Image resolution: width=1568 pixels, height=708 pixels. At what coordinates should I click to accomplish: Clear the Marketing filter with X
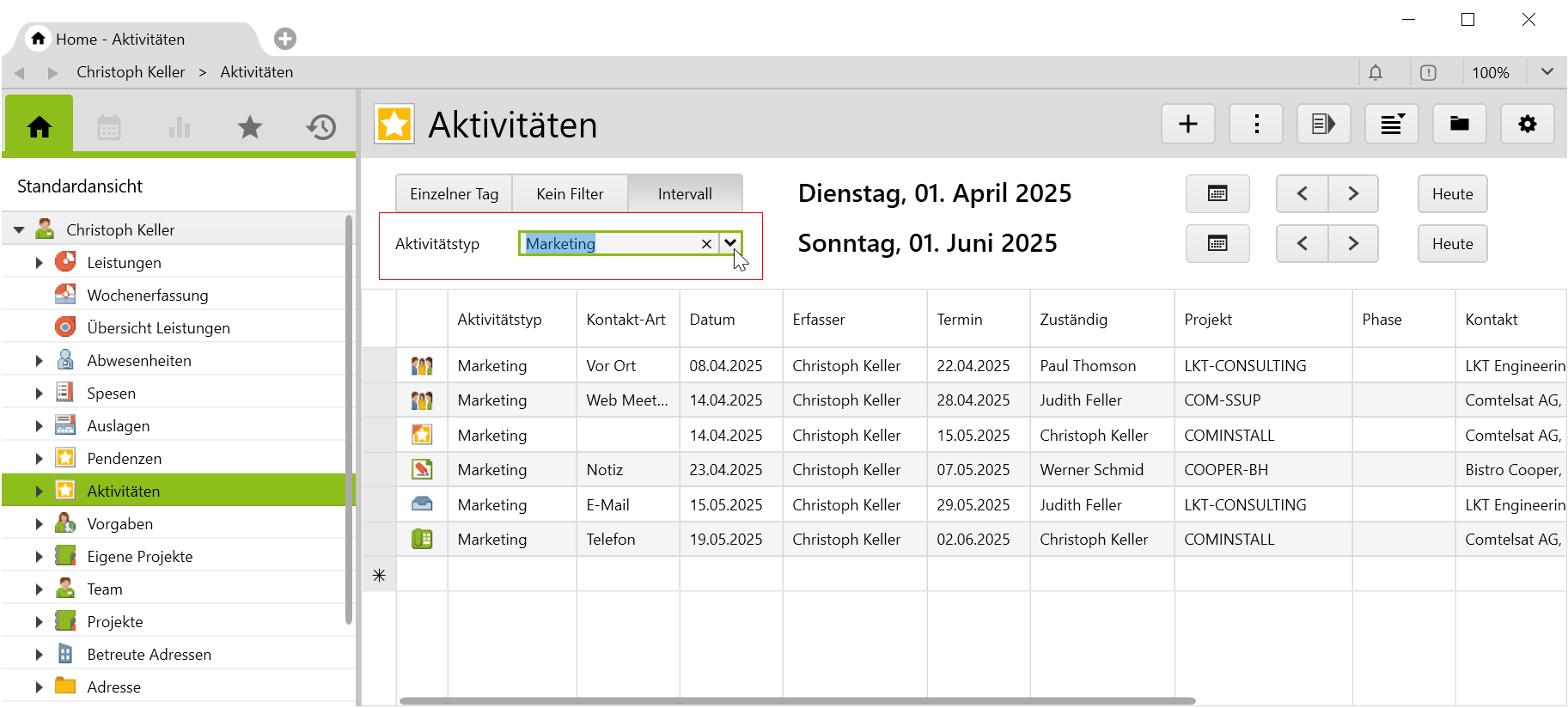pyautogui.click(x=706, y=244)
